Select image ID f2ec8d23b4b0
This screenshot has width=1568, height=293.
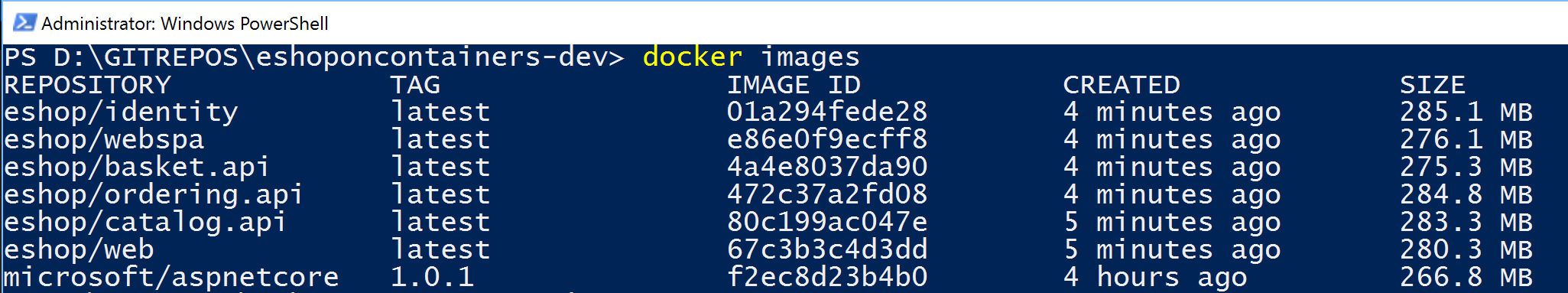click(827, 277)
